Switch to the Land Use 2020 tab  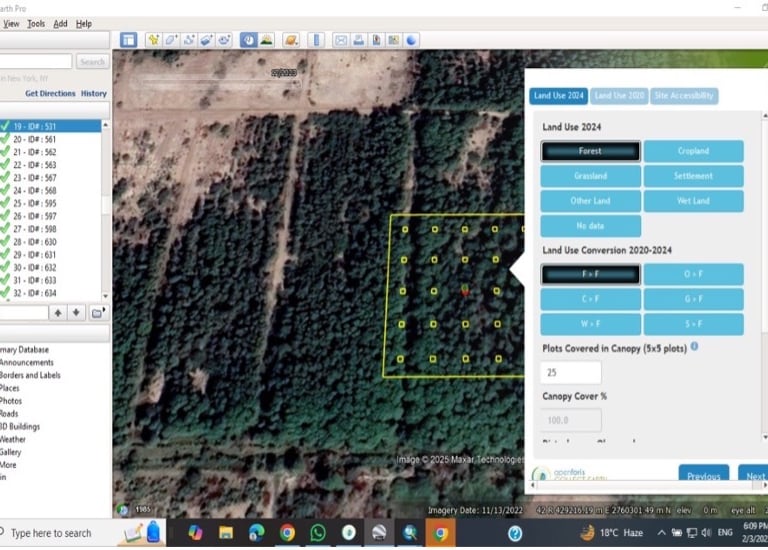[x=619, y=96]
